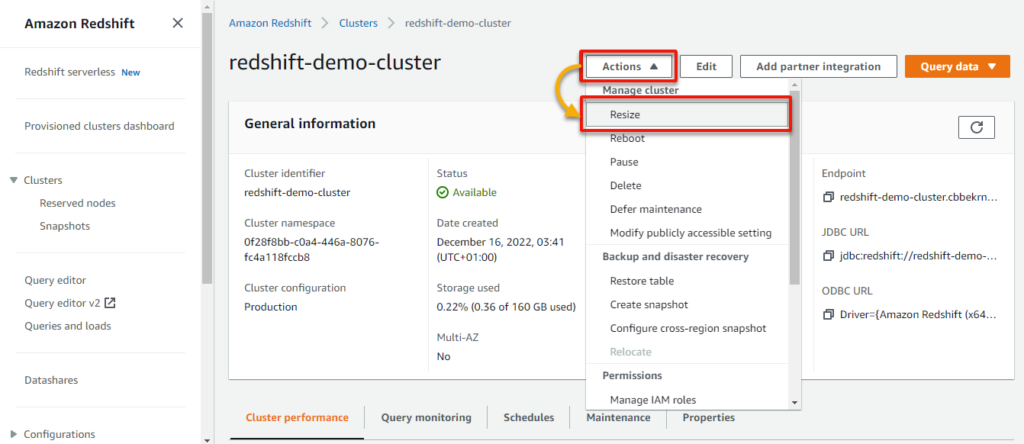This screenshot has width=1024, height=444.
Task: Open the Schedules tab
Action: click(x=529, y=418)
